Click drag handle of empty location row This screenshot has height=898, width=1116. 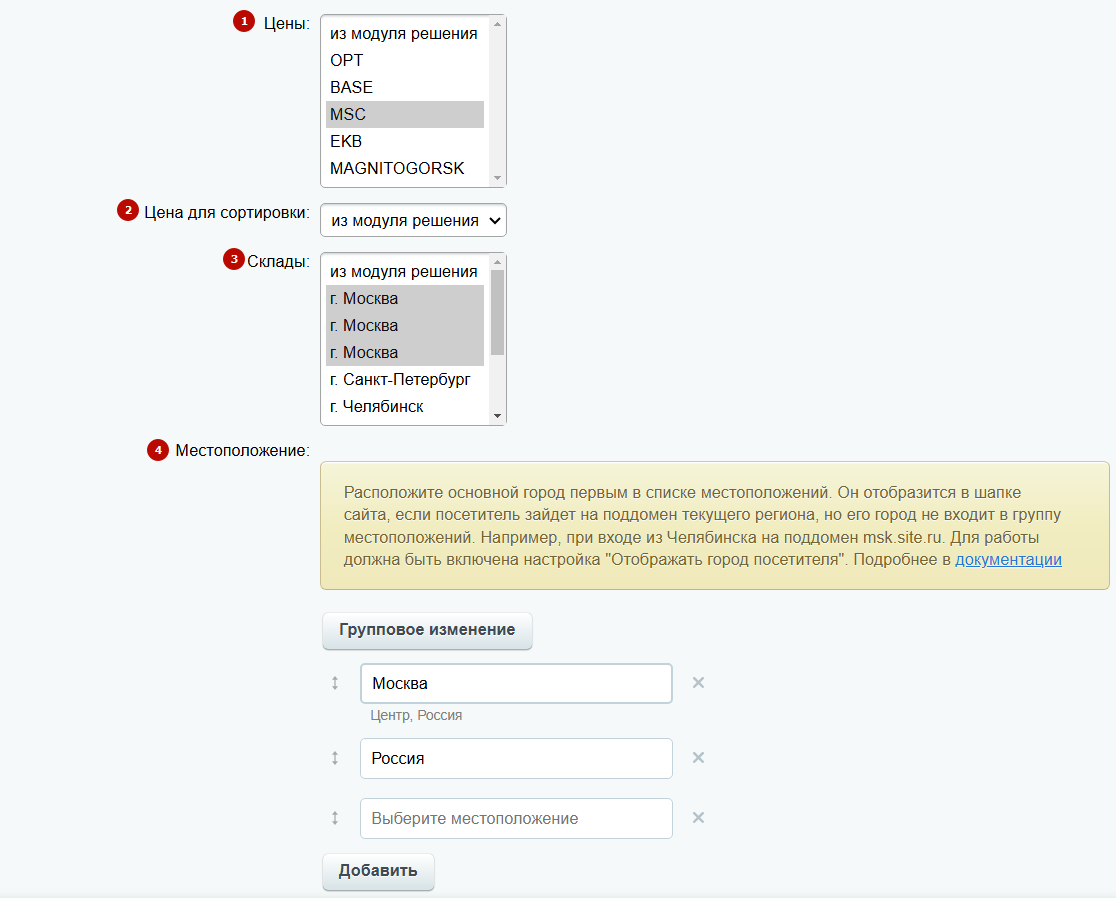click(x=335, y=818)
